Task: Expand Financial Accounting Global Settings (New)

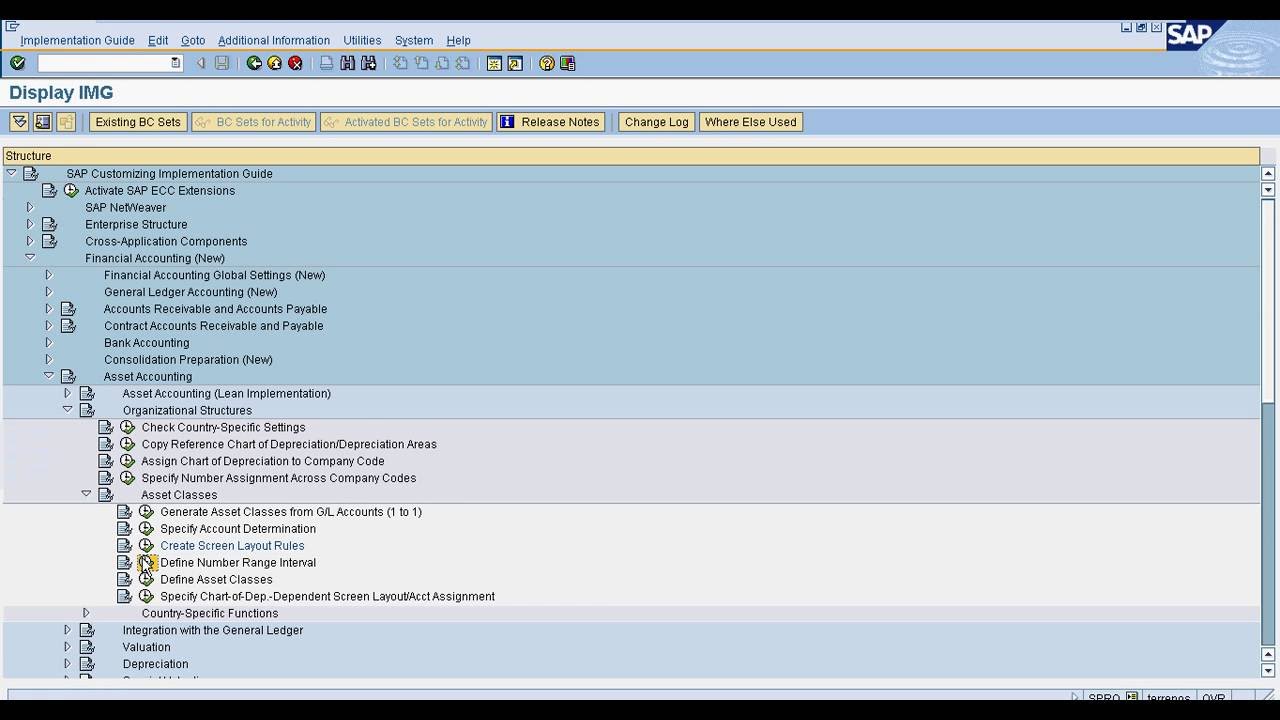Action: tap(48, 275)
